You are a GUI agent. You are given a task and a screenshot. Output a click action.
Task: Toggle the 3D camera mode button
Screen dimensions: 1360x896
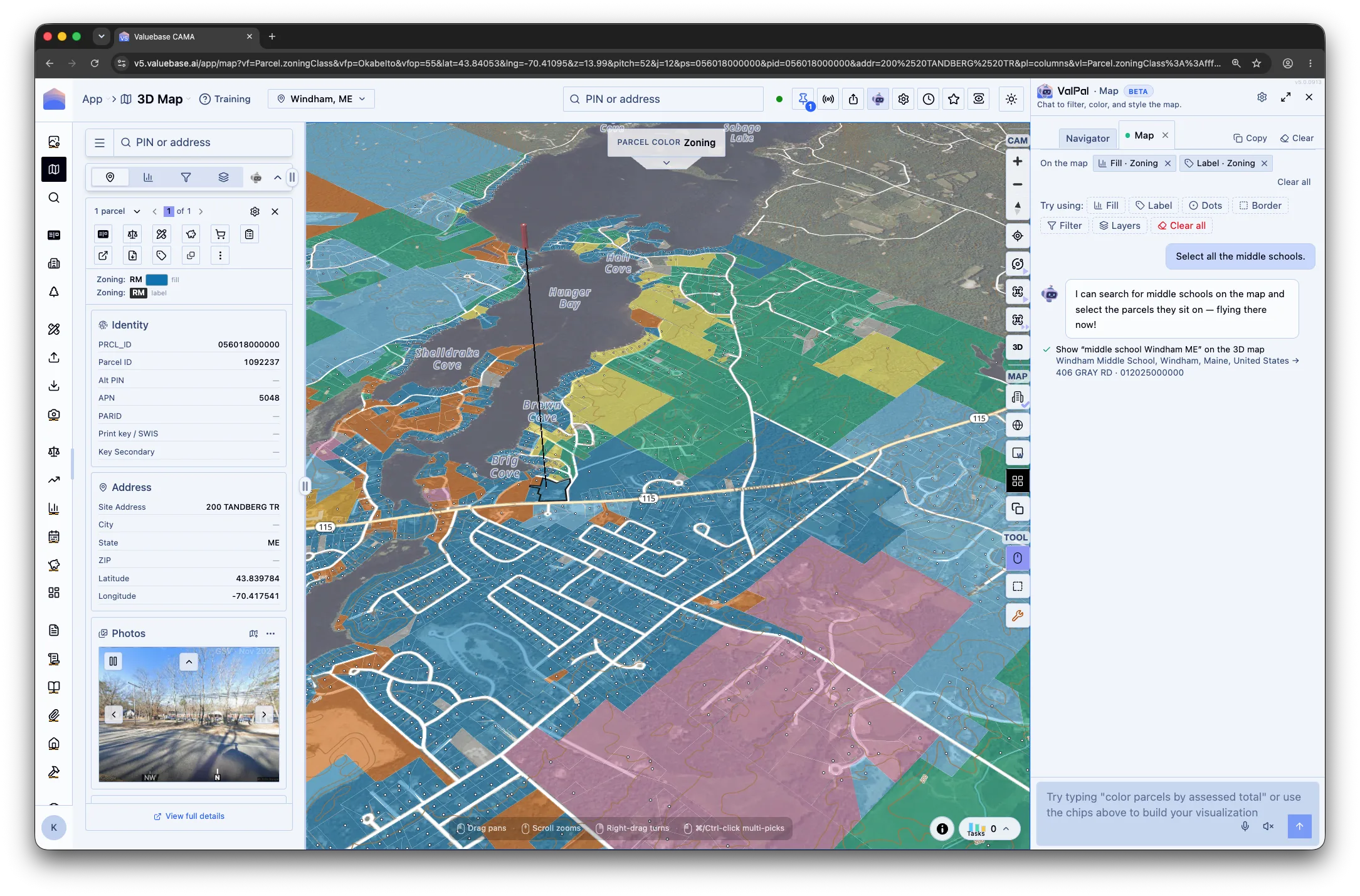tap(1017, 347)
